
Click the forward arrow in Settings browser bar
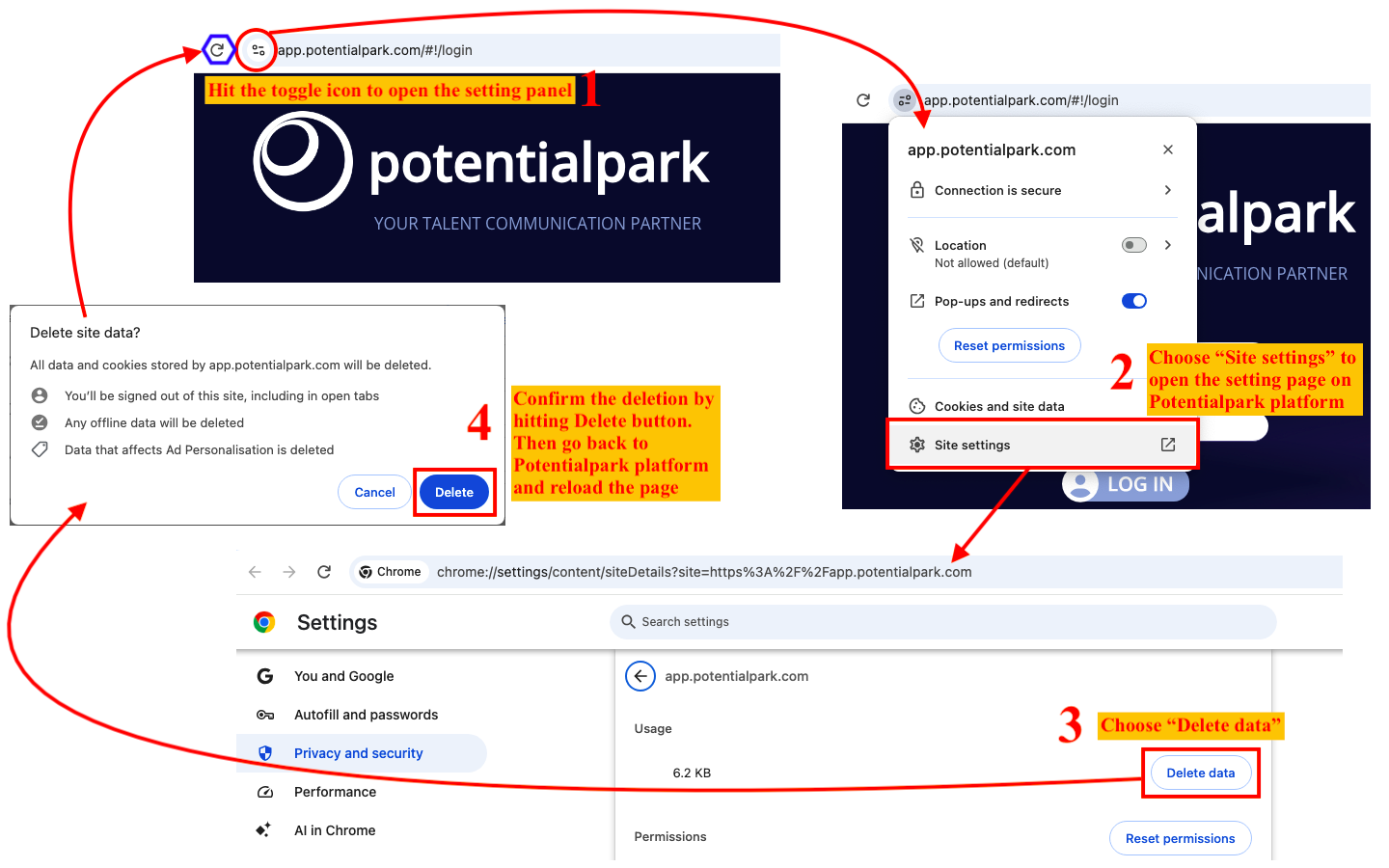point(289,572)
